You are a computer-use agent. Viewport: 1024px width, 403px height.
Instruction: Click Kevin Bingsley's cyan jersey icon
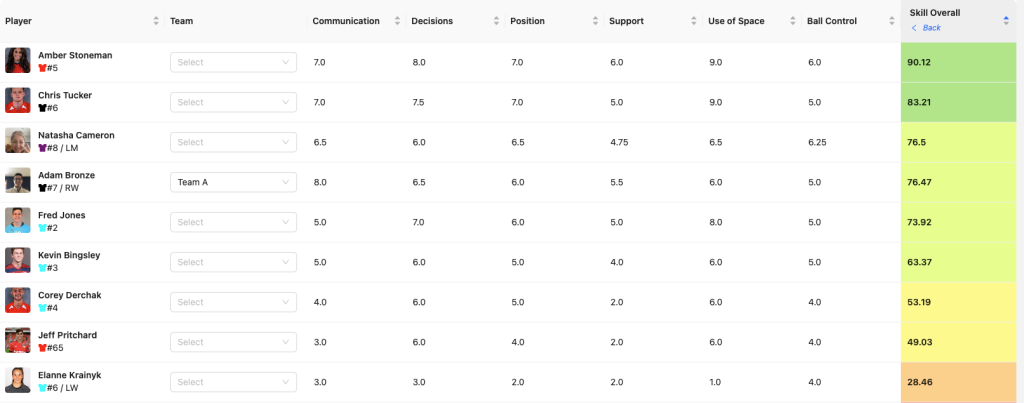point(42,268)
